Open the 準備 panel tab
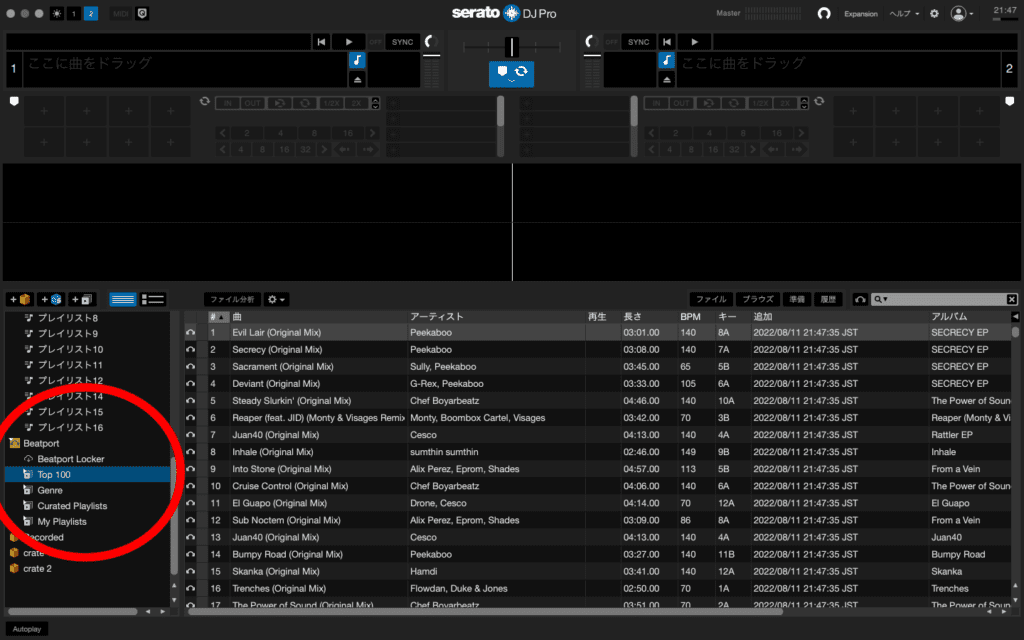This screenshot has width=1024, height=640. point(797,299)
